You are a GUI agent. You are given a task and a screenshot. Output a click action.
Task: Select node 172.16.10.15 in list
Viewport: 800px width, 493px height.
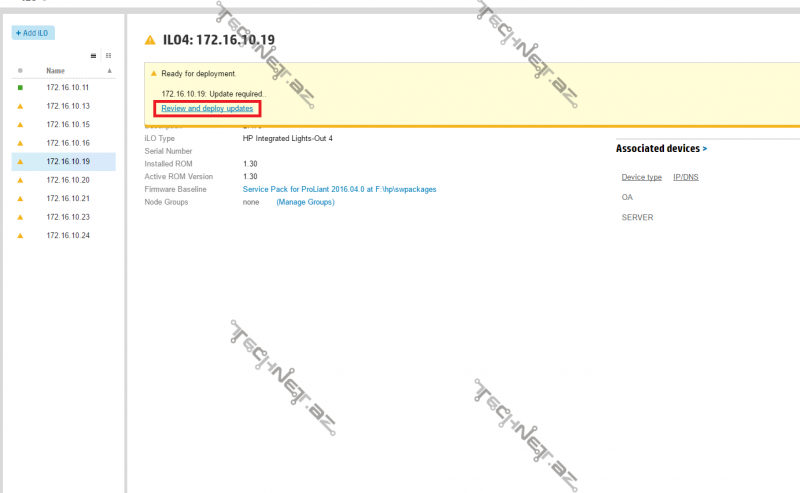coord(68,124)
